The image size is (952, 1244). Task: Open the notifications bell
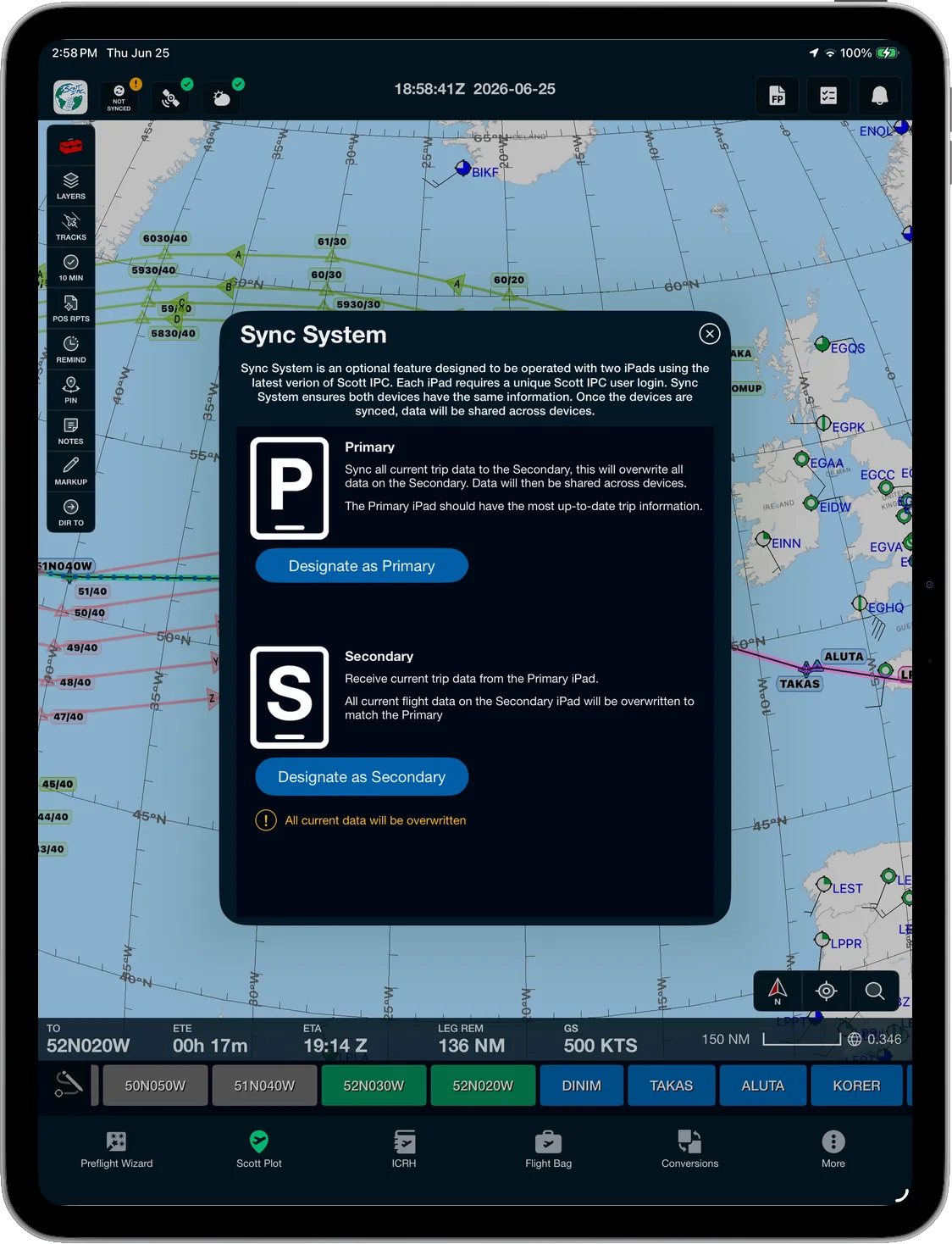pyautogui.click(x=880, y=96)
